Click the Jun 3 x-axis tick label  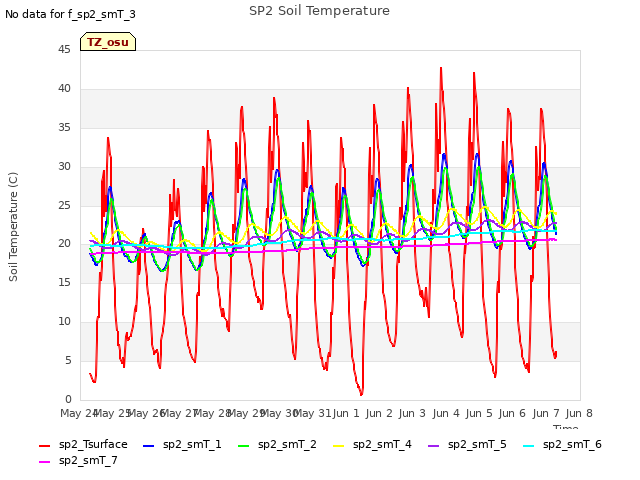(x=412, y=413)
